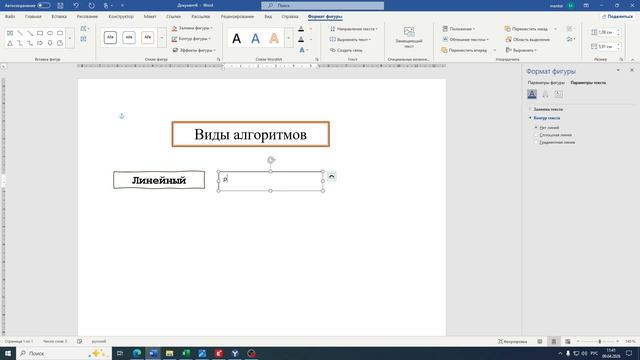This screenshot has height=360, width=640.
Task: Open the Рисование ribbon tab
Action: (87, 17)
